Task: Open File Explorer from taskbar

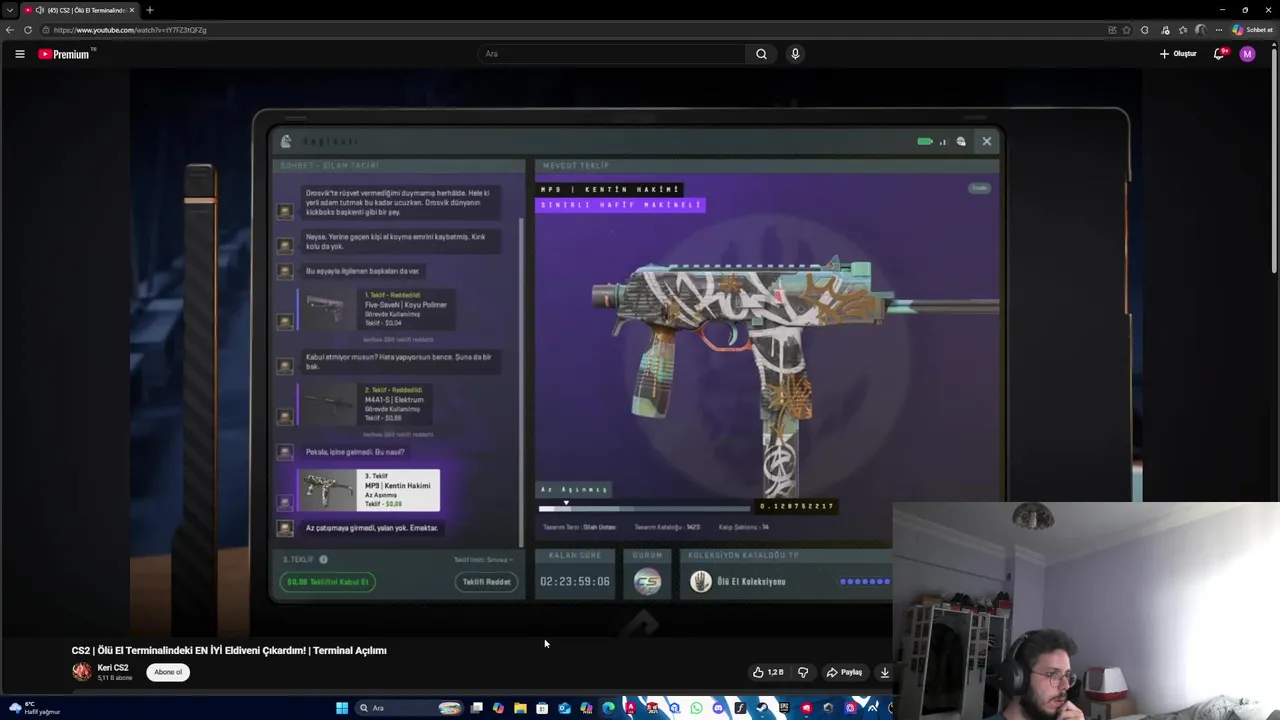Action: pos(520,708)
